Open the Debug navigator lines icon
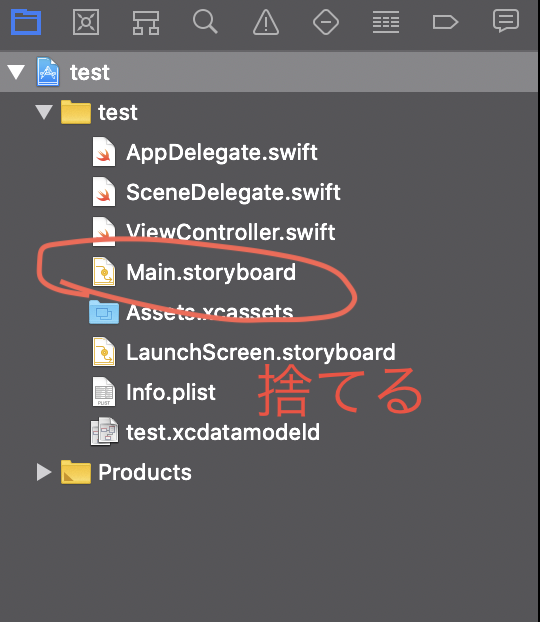This screenshot has height=622, width=540. pos(386,22)
